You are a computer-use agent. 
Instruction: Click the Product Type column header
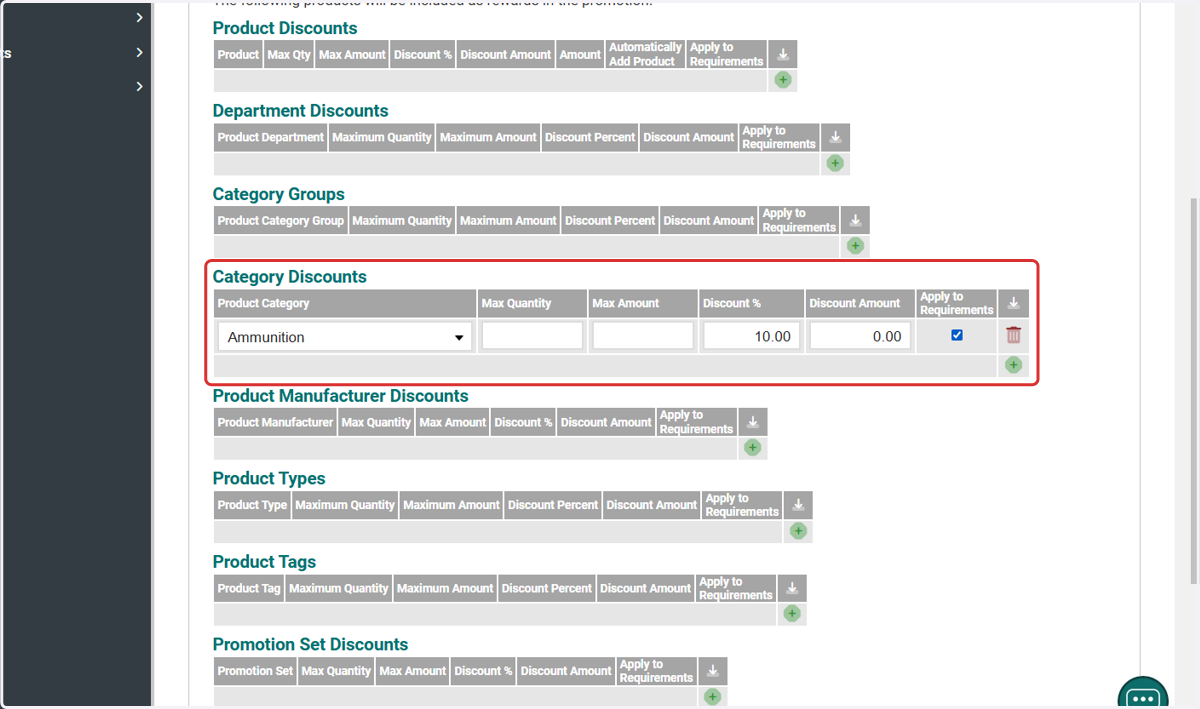click(252, 505)
